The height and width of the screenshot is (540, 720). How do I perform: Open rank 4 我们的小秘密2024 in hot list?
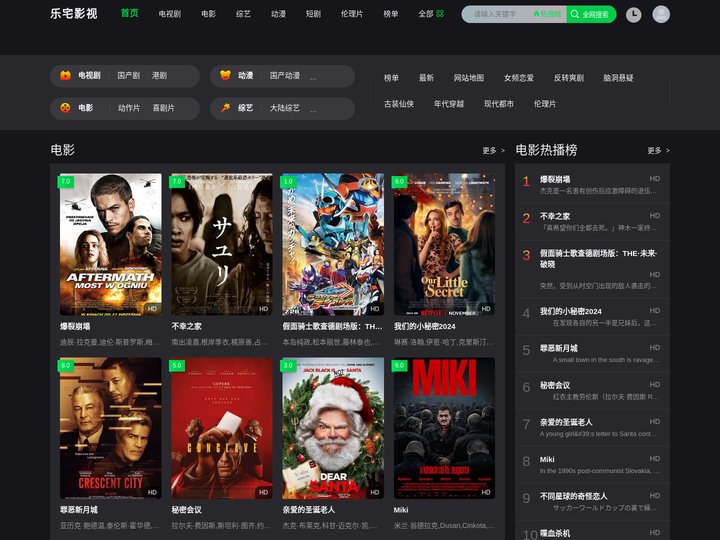(592, 317)
